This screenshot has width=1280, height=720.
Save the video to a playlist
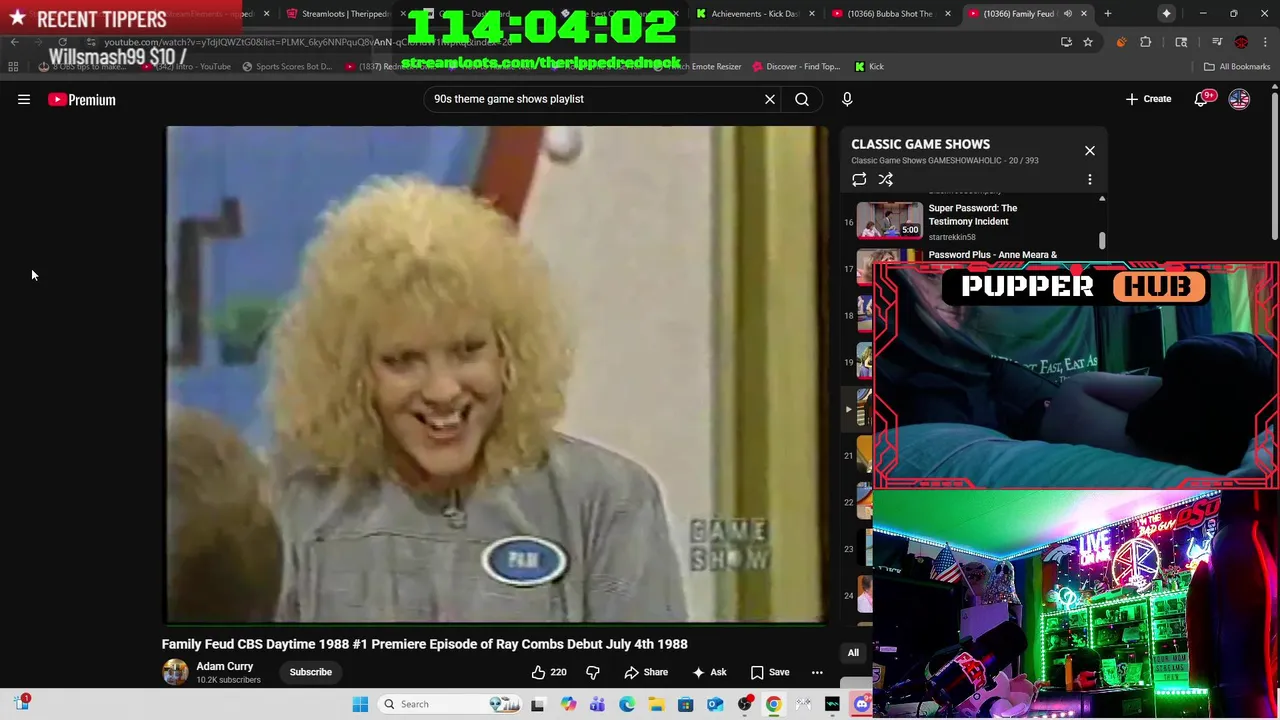[x=770, y=672]
